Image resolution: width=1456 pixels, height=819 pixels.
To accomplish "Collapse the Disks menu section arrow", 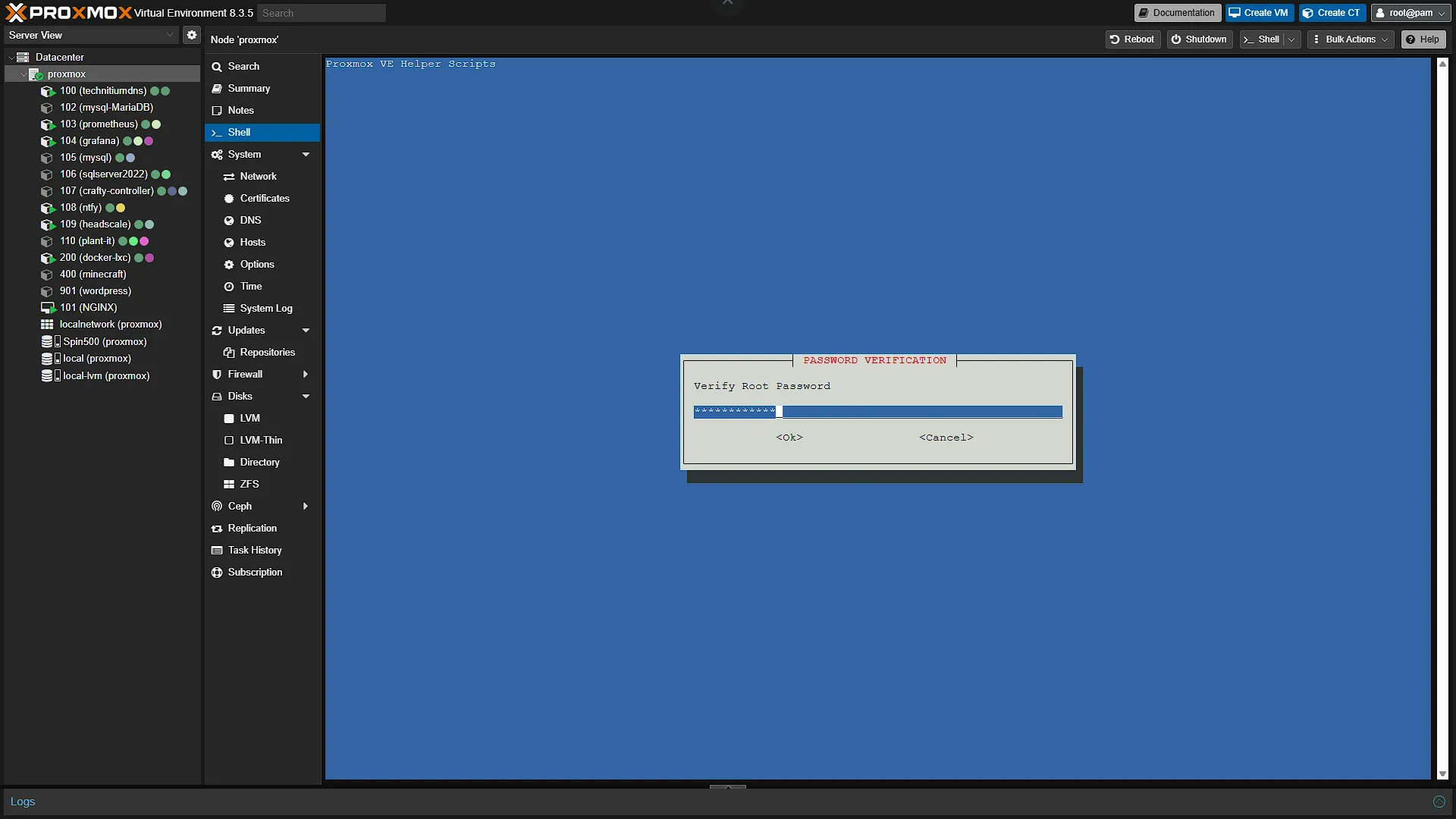I will tap(306, 397).
